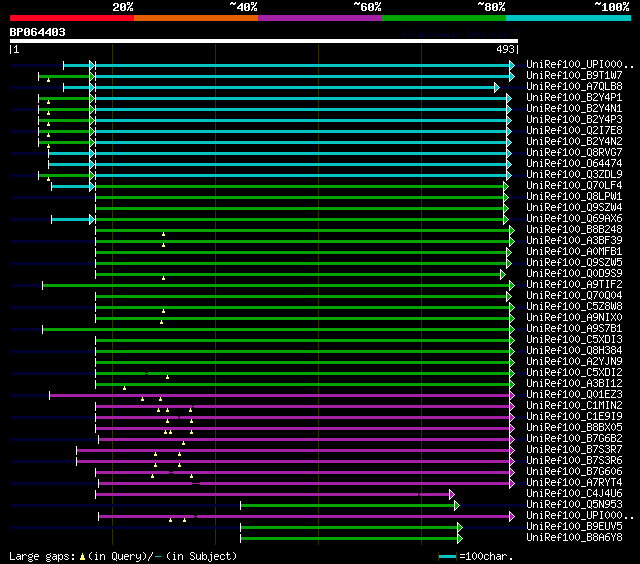
Task: Select the UniRef100_Q70Q04 subject name
Action: (x=574, y=296)
